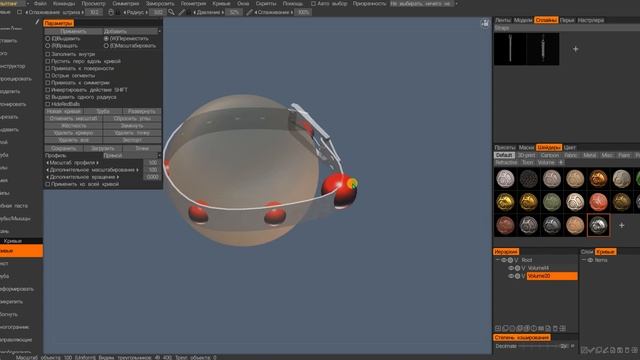Switch to the Слои tab

587,252
